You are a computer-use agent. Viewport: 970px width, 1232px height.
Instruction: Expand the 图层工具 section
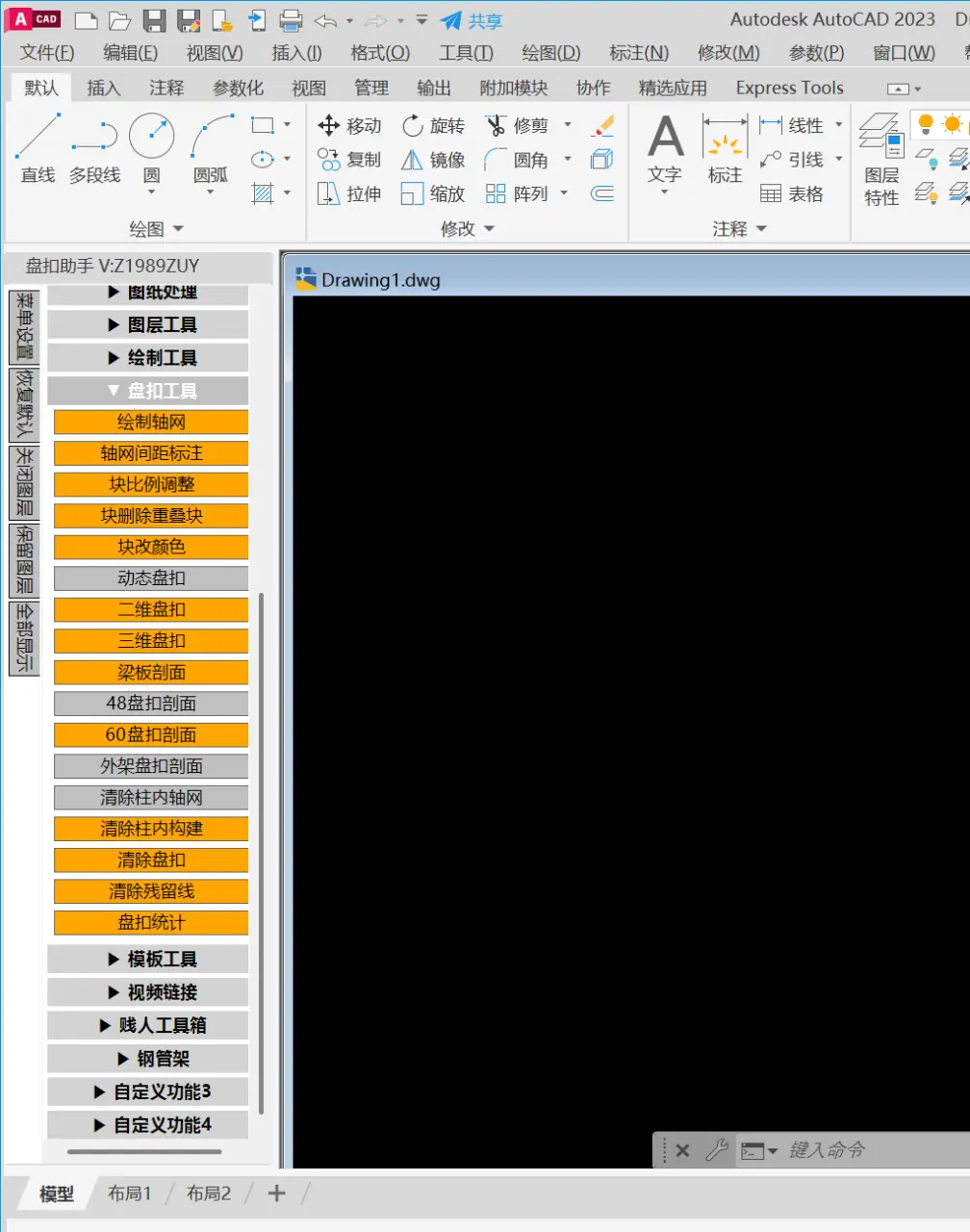click(x=148, y=325)
